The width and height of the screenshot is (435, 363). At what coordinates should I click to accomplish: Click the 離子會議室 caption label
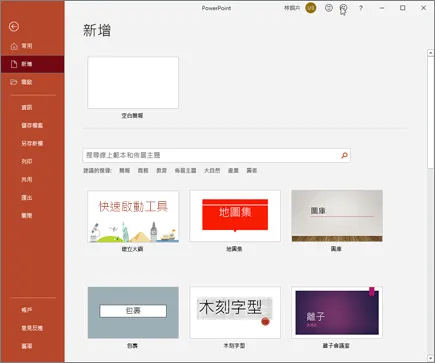336,346
